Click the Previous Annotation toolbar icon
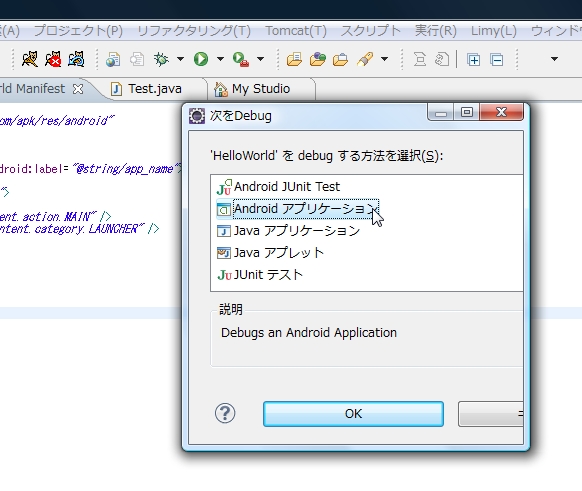Screen dimensions: 582x491 442,59
